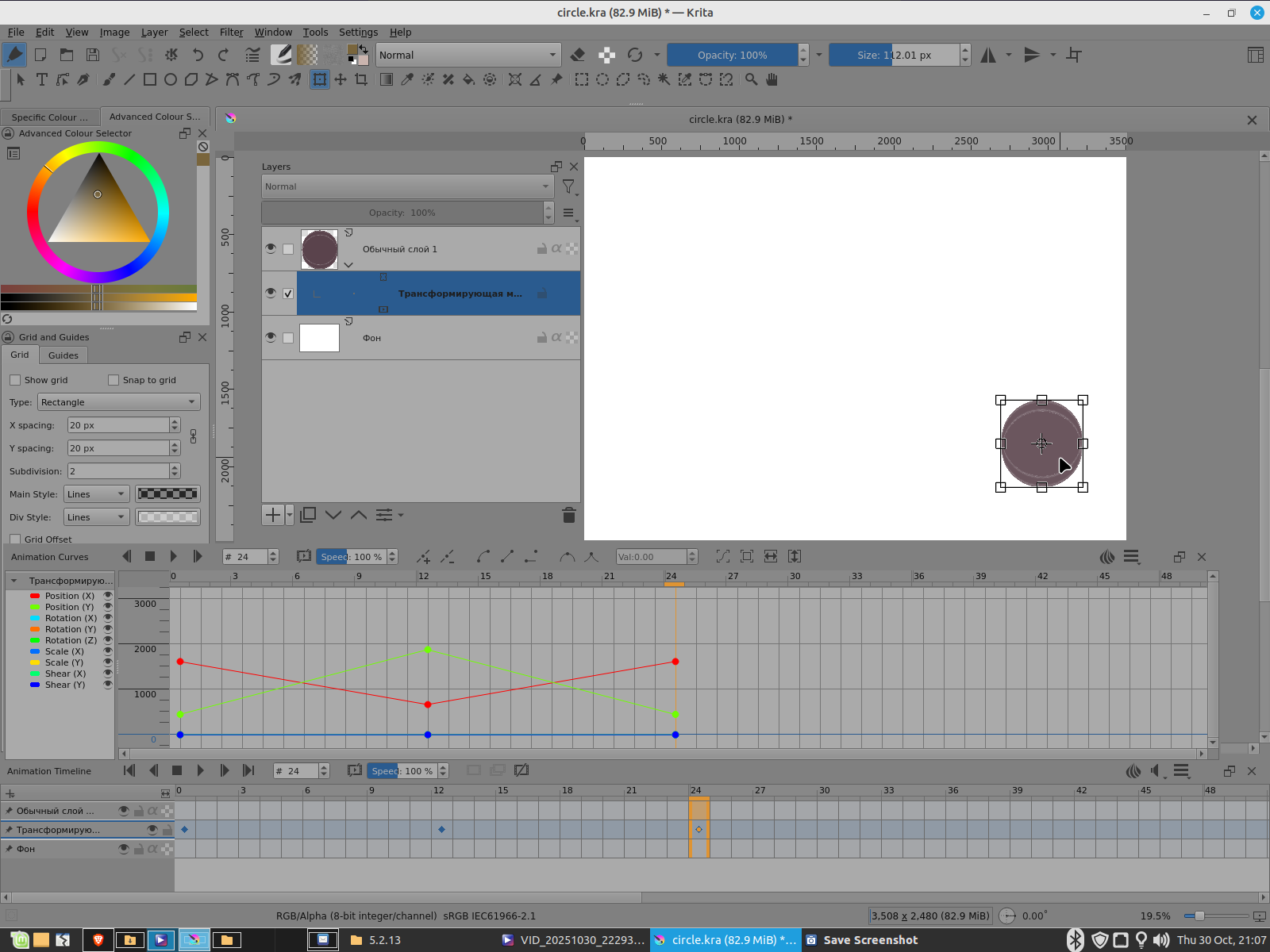
Task: Open the Main Style Lines dropdown
Action: (x=96, y=494)
